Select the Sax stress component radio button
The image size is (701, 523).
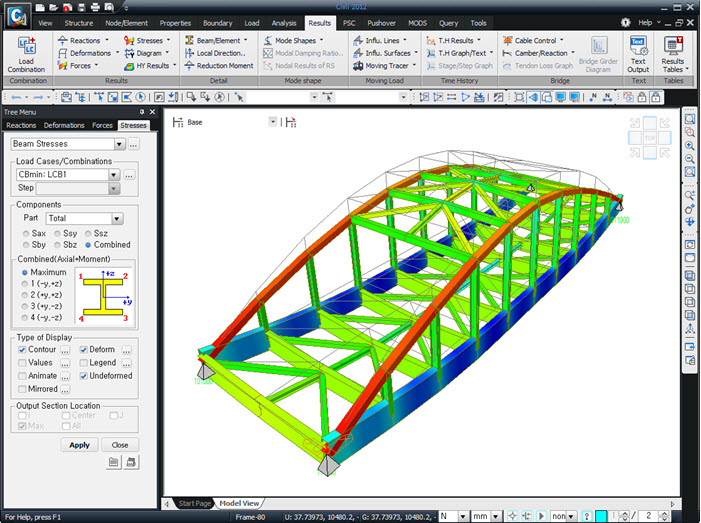[26, 233]
